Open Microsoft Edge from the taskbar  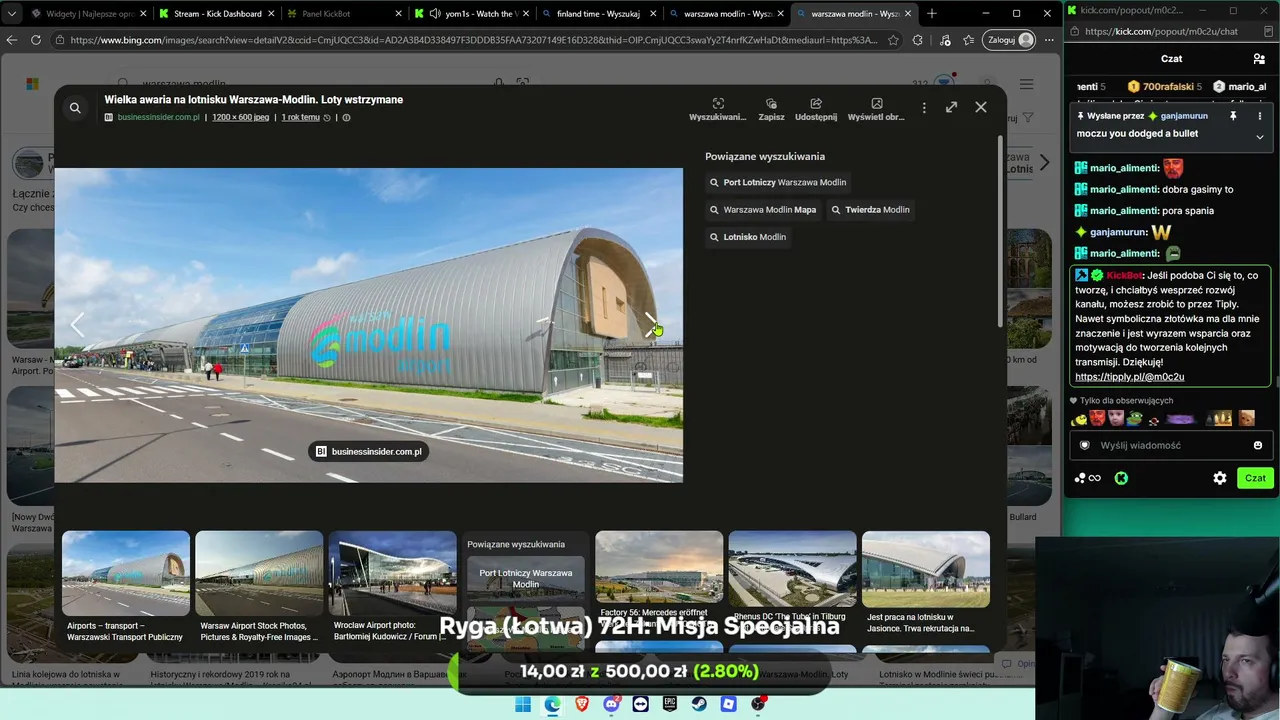coord(552,704)
